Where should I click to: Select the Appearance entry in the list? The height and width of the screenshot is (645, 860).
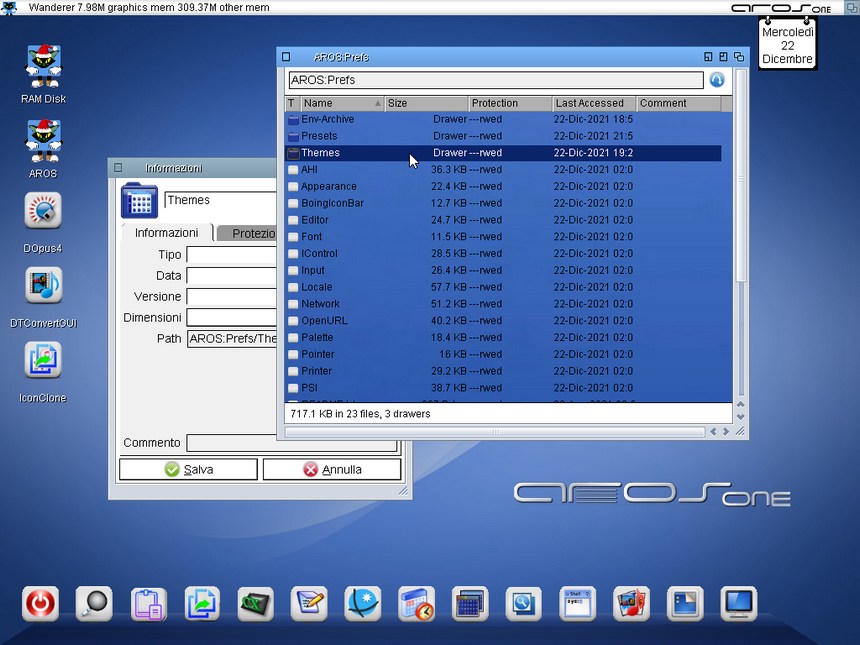pyautogui.click(x=329, y=186)
